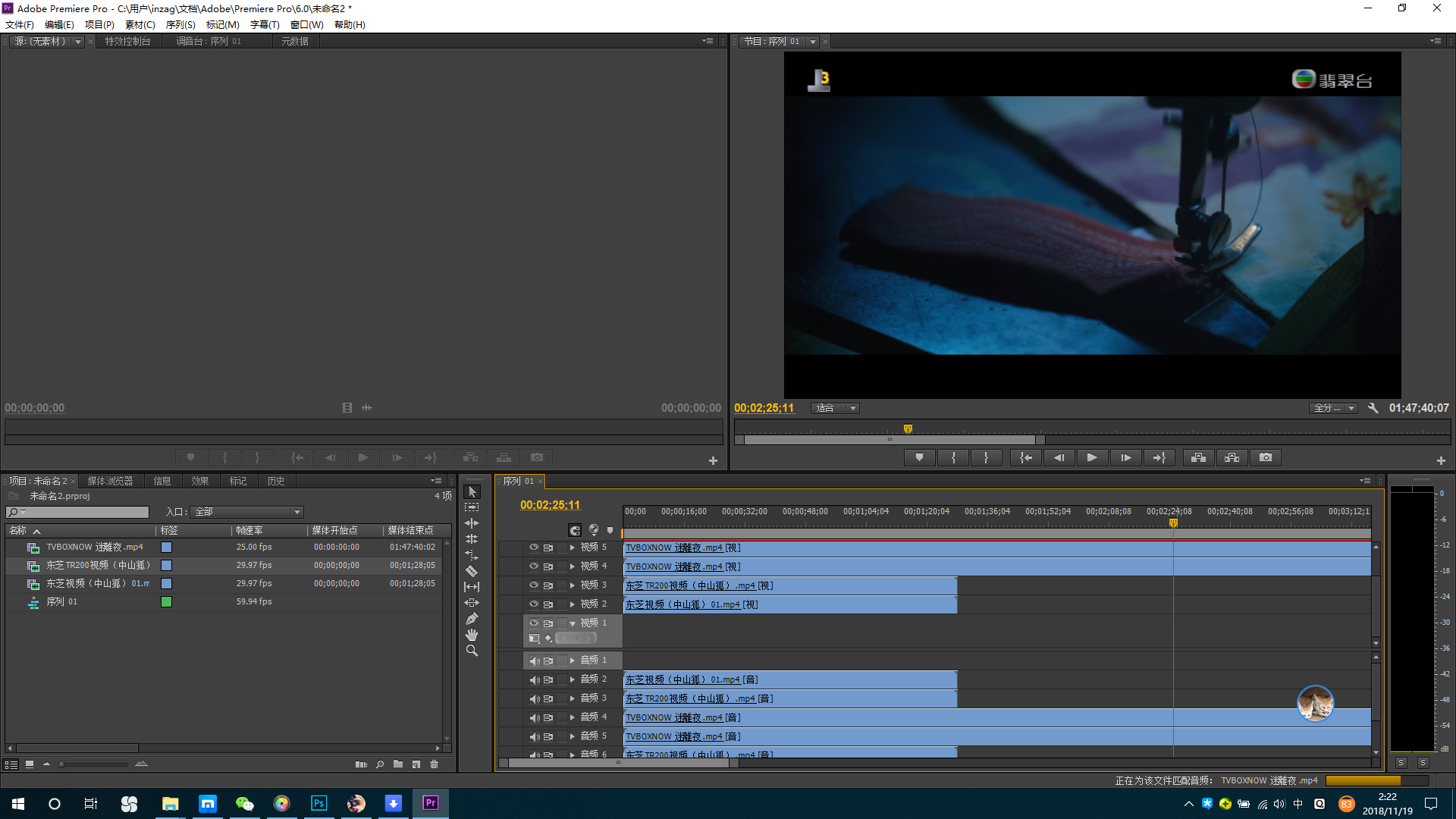Mark Out point in program monitor

tap(986, 457)
